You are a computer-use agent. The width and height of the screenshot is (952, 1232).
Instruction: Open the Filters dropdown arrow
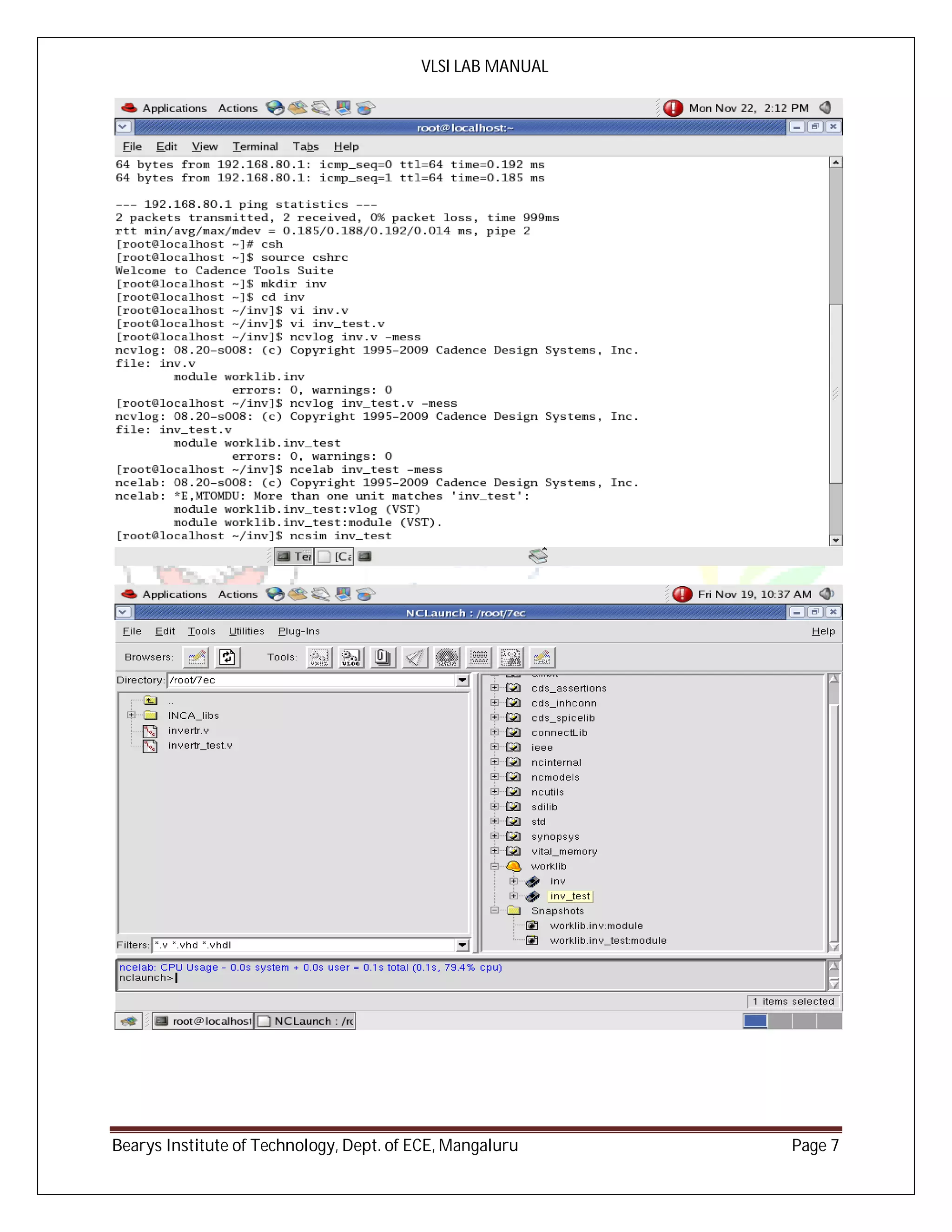tap(463, 945)
